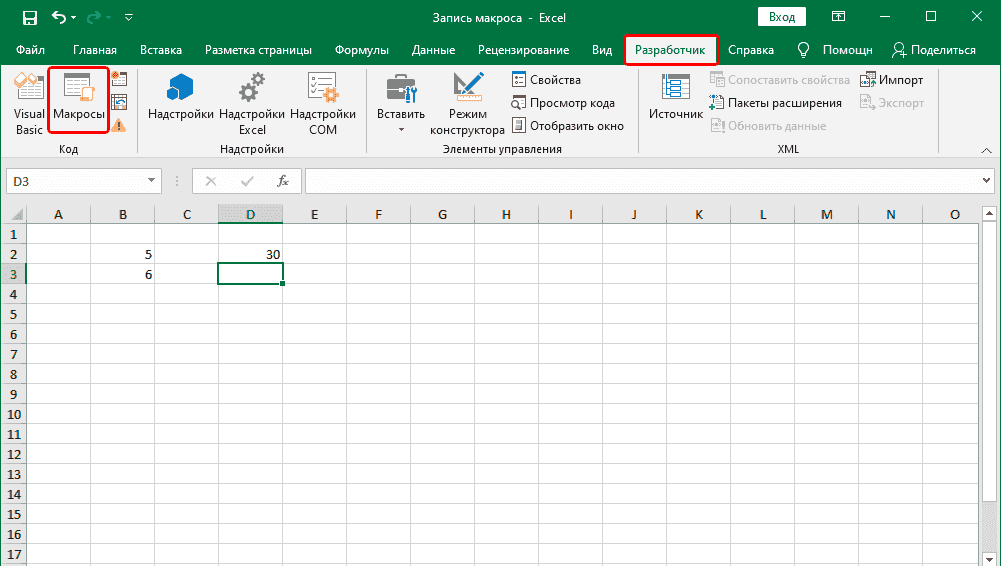The height and width of the screenshot is (566, 1001).
Task: Save workbook using the floppy disk icon
Action: click(x=29, y=18)
